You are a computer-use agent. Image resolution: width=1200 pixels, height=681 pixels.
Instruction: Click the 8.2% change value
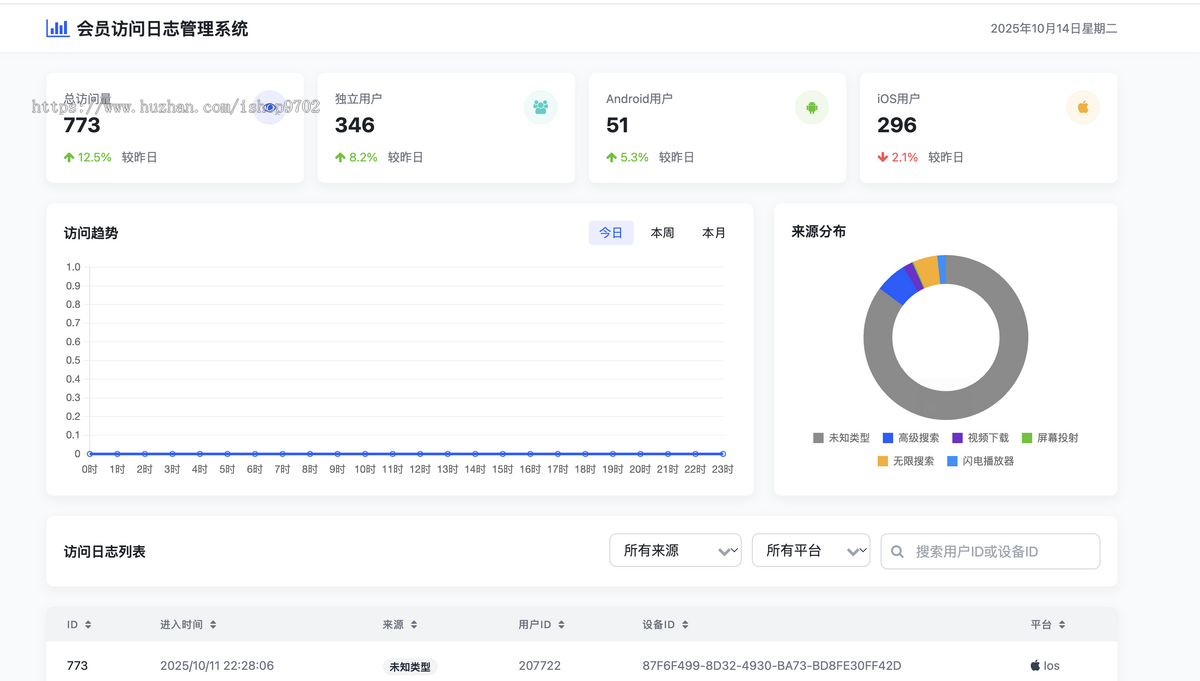click(x=363, y=157)
